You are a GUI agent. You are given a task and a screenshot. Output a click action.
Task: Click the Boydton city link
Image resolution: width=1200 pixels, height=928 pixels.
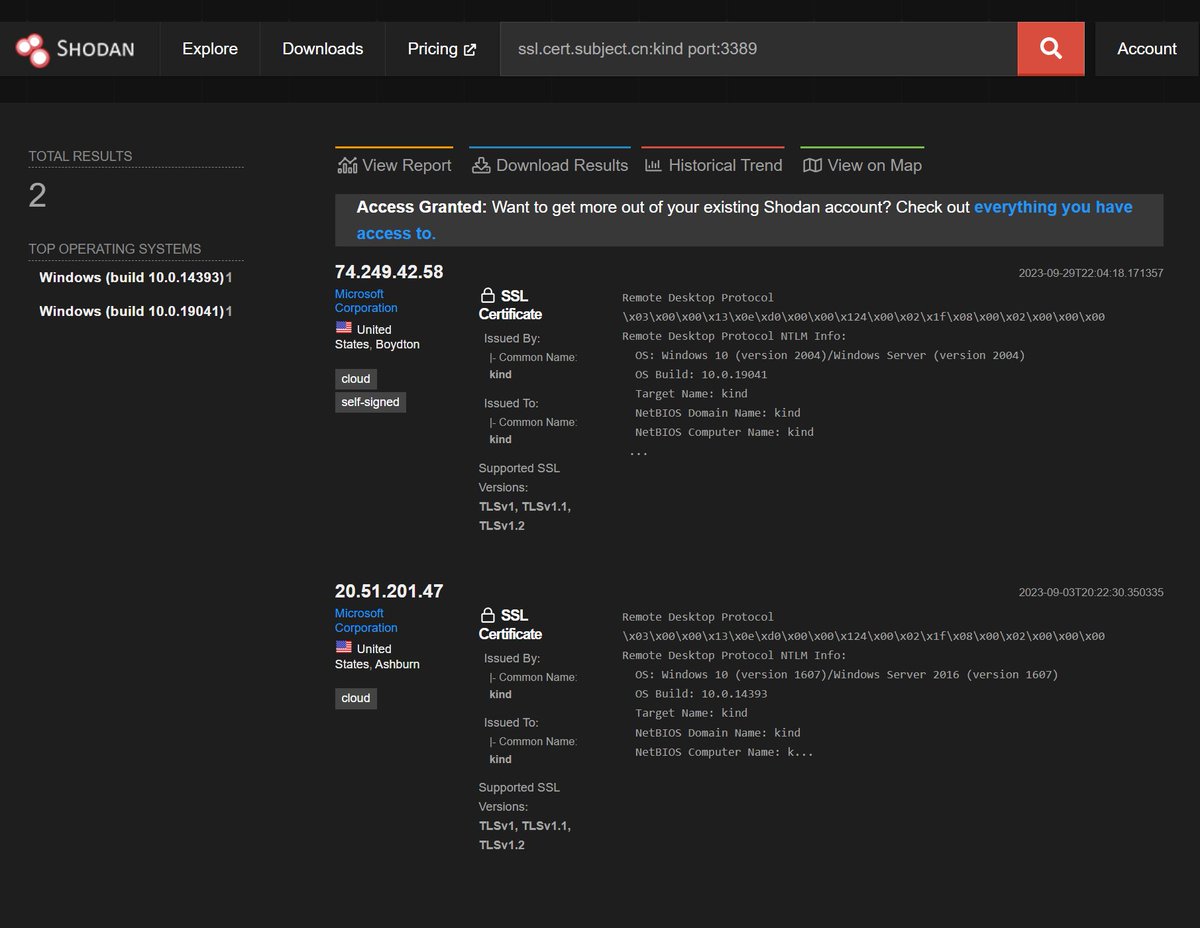pyautogui.click(x=398, y=344)
